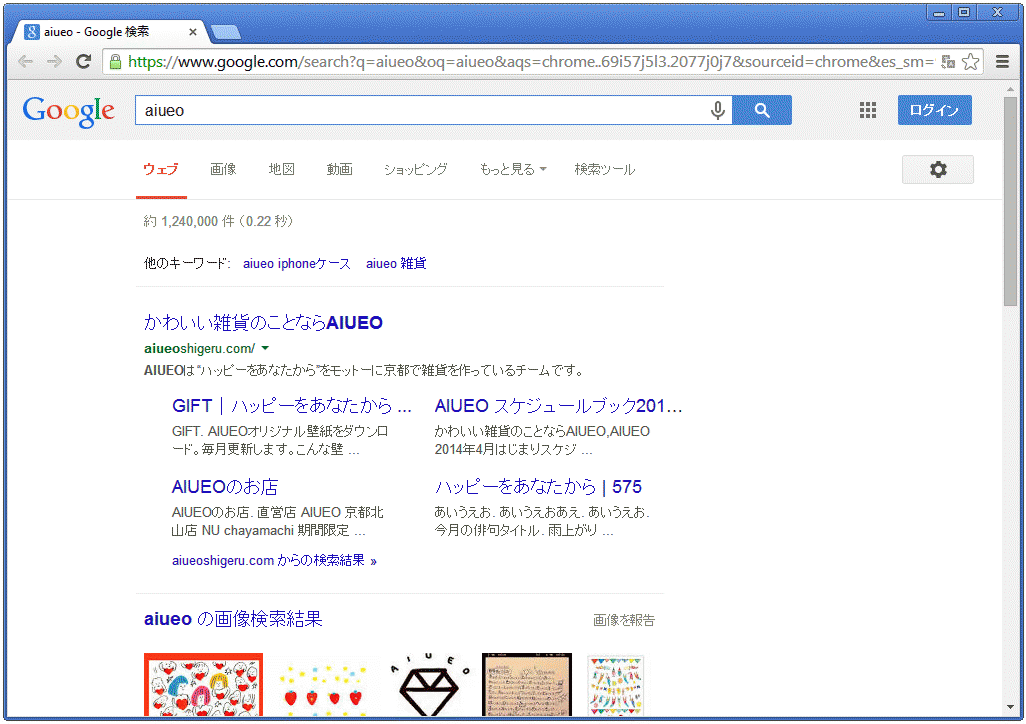This screenshot has height=724, width=1026.
Task: Click the 他のキーワード label
Action: coord(187,263)
